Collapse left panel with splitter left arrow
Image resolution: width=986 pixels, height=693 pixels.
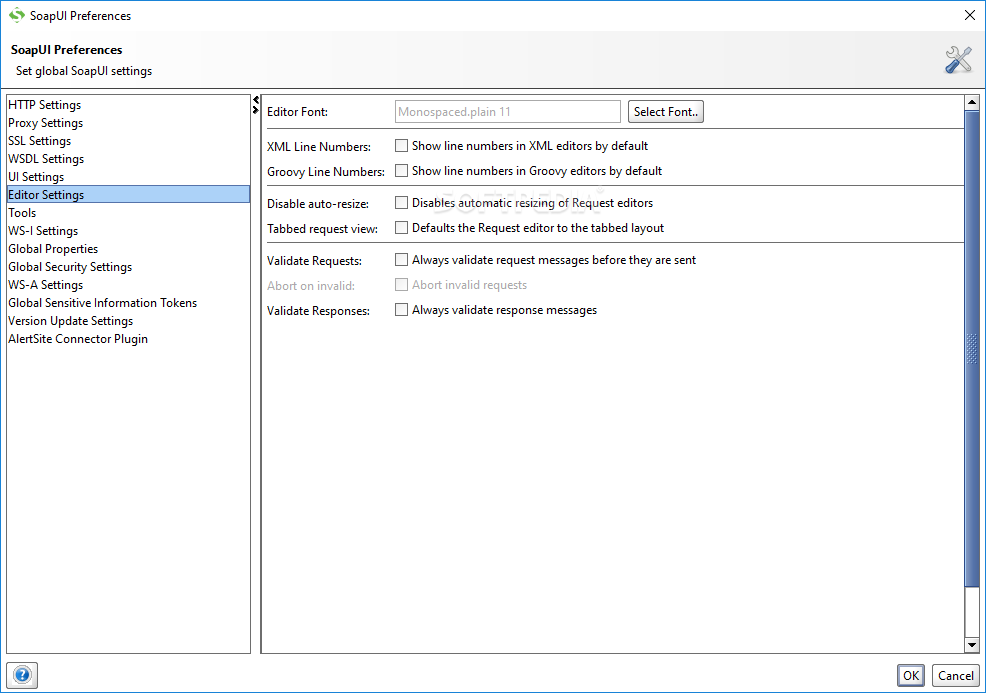pos(255,100)
